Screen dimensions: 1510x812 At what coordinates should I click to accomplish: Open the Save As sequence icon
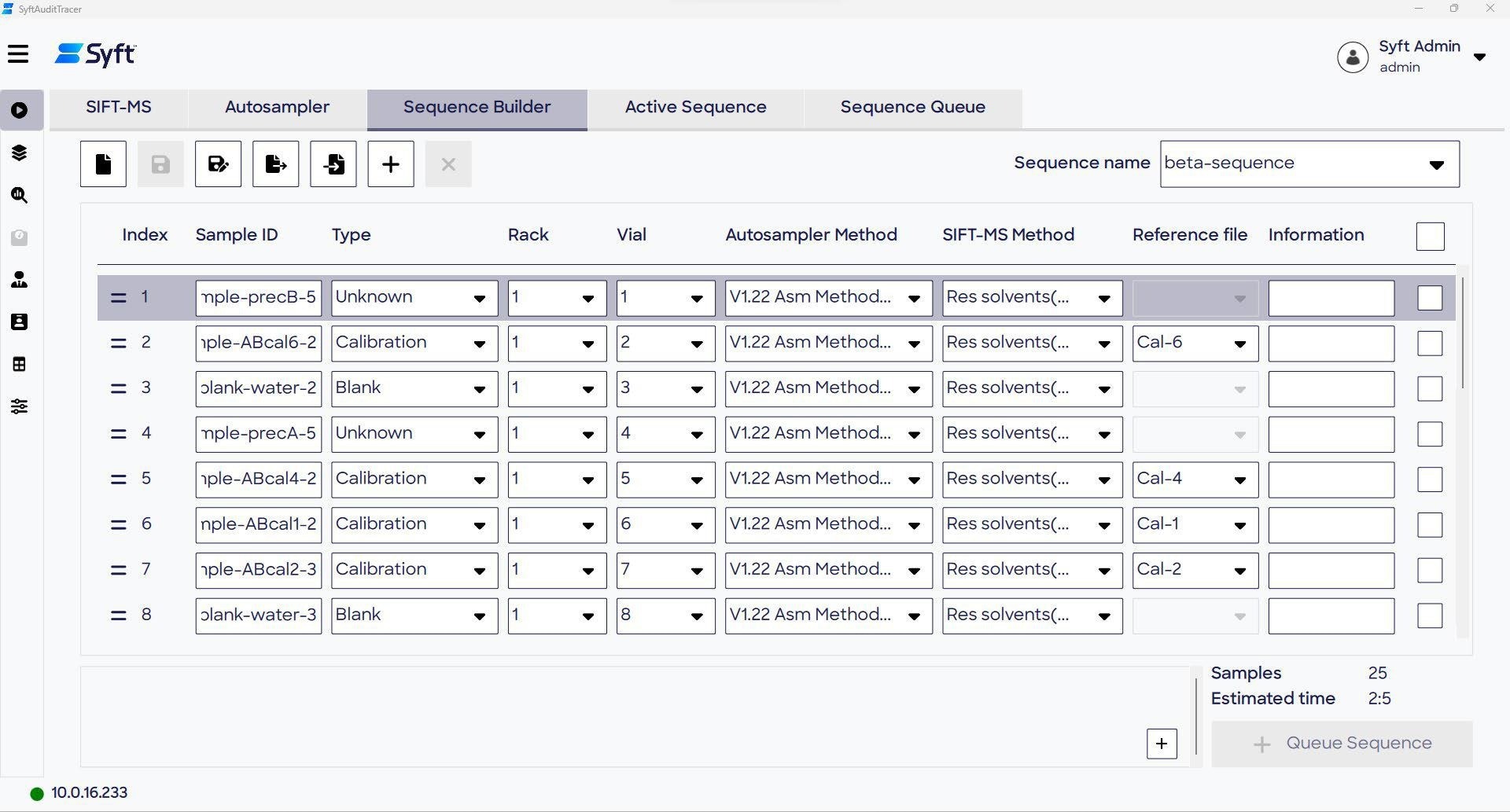click(217, 164)
